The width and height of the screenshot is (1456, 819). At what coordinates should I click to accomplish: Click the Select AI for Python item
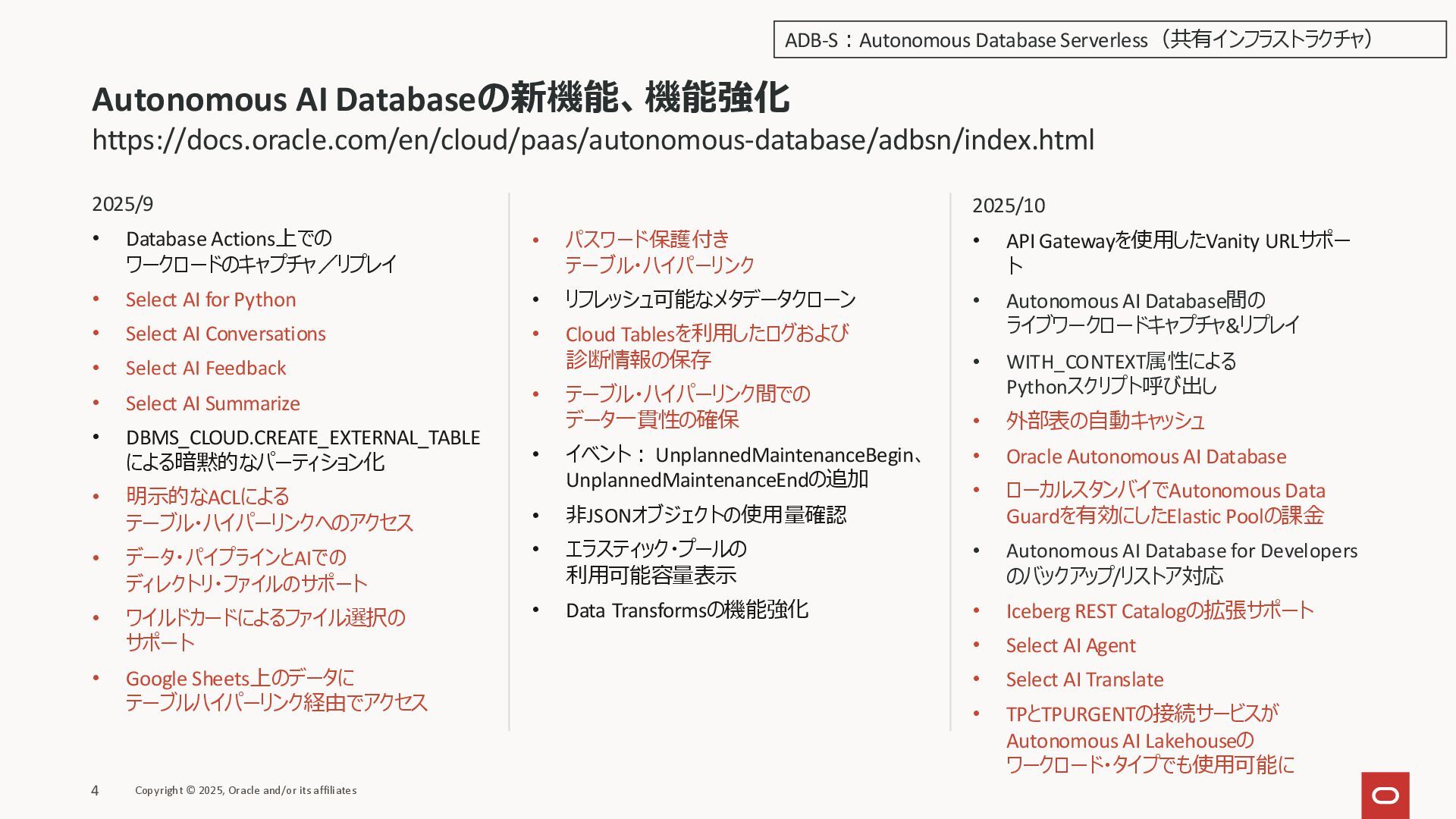click(x=211, y=300)
